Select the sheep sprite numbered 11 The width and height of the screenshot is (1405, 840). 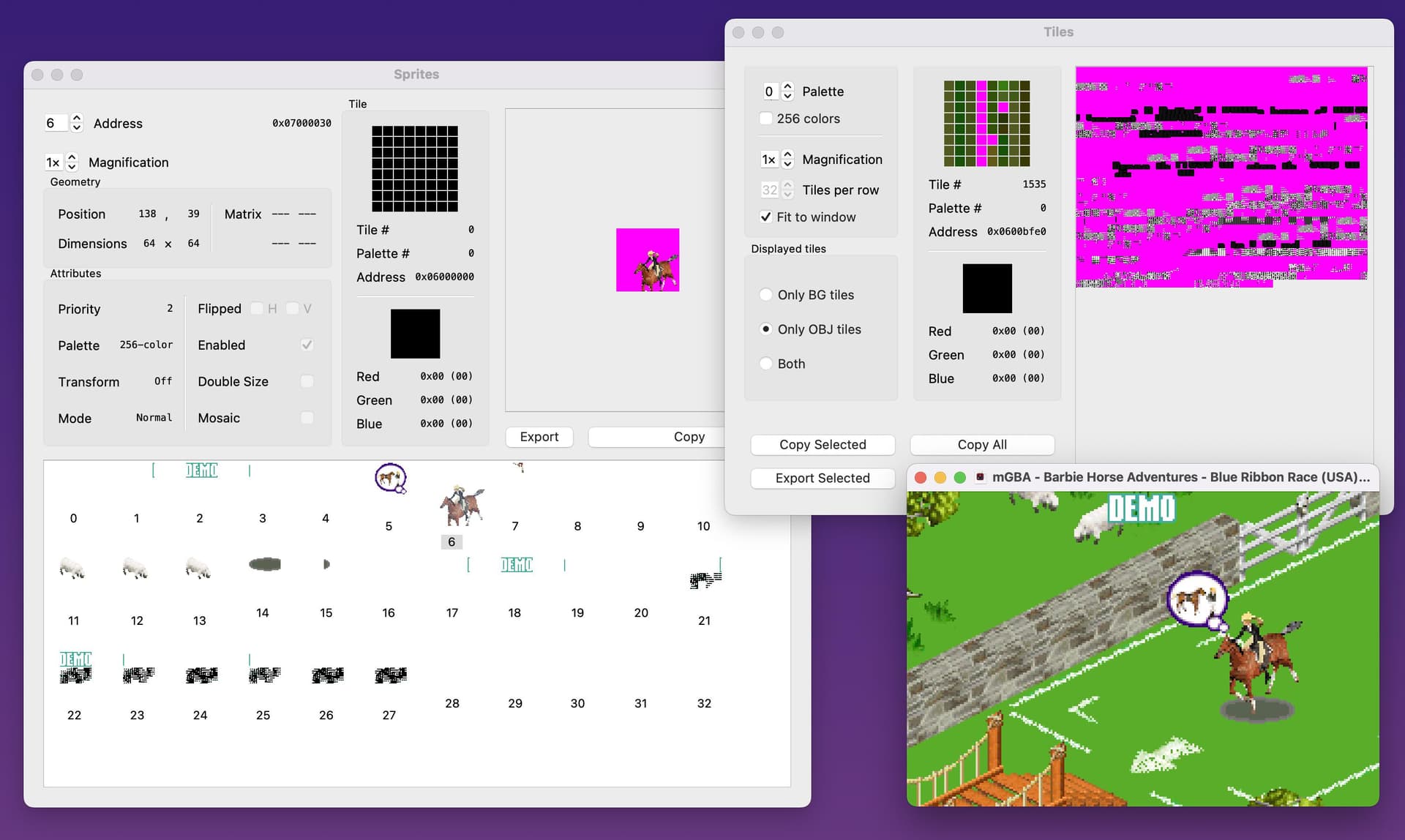pyautogui.click(x=72, y=568)
